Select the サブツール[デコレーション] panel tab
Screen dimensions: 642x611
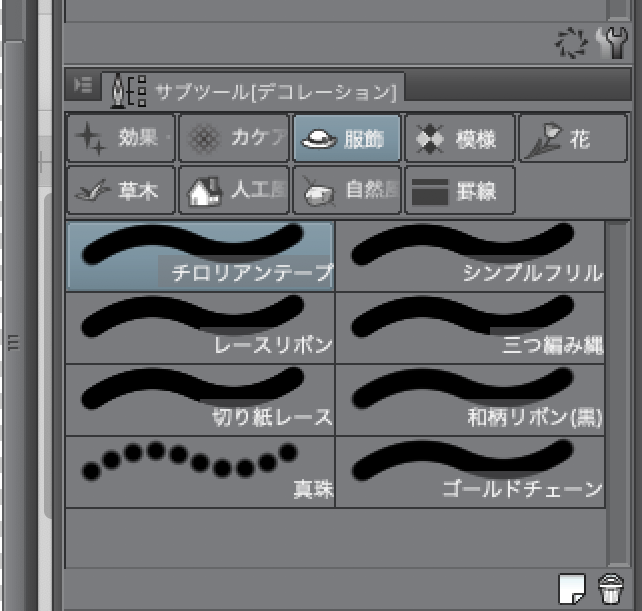tap(255, 89)
